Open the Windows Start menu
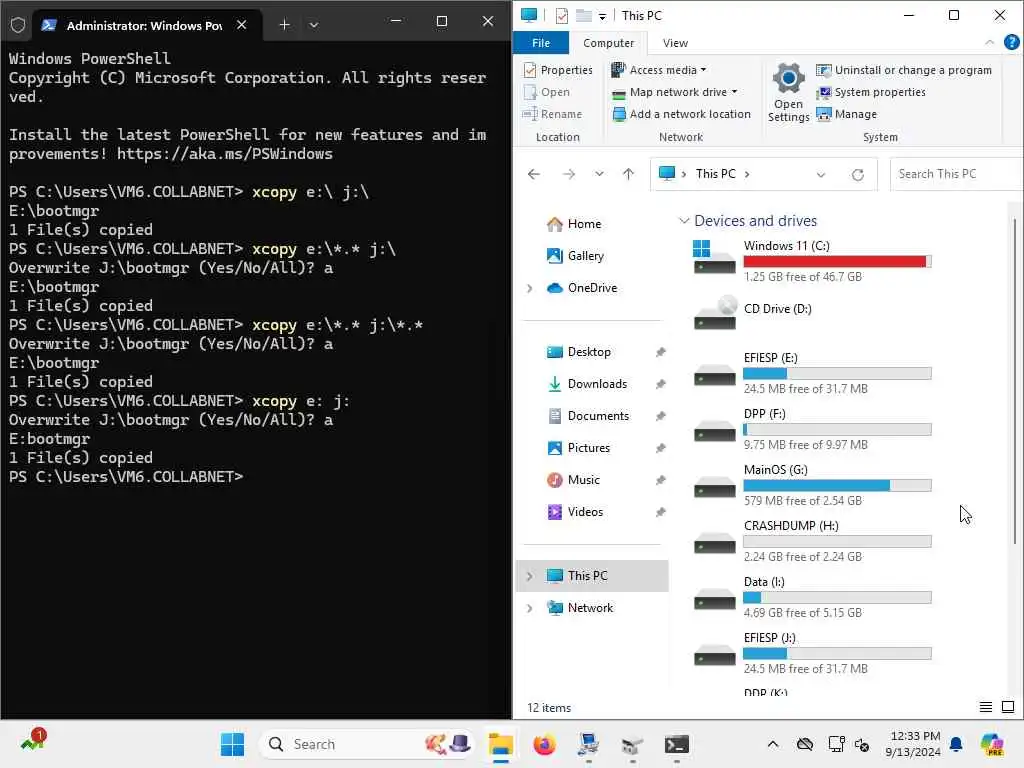The width and height of the screenshot is (1024, 768). click(232, 744)
